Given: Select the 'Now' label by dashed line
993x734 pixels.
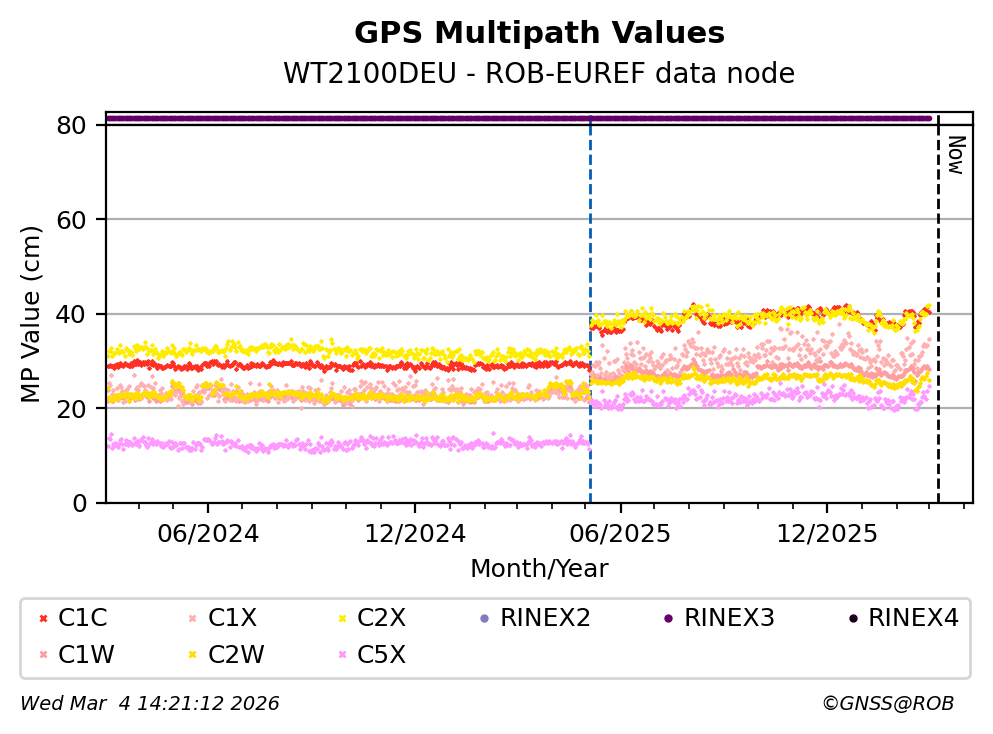Looking at the screenshot, I should [955, 155].
